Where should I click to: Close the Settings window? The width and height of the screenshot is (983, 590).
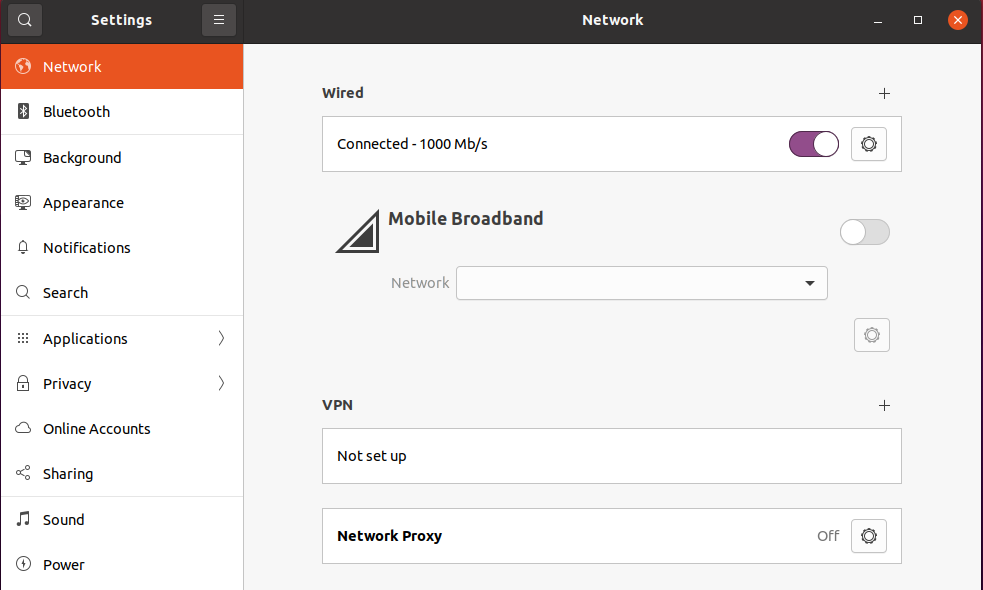tap(958, 20)
